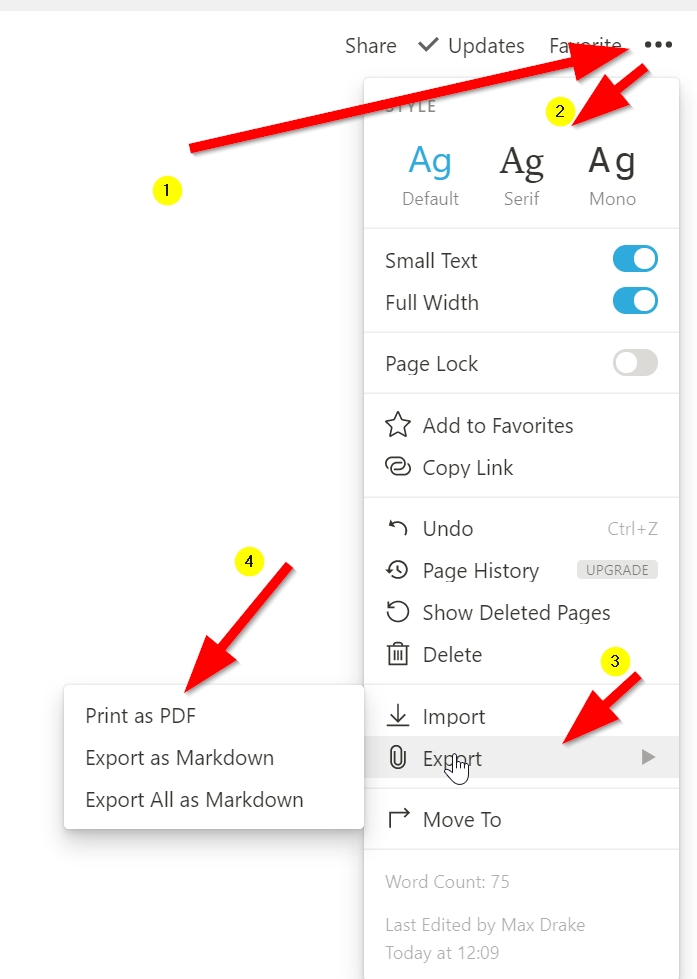The height and width of the screenshot is (979, 697).
Task: Expand the Export submenu arrow
Action: coord(648,758)
